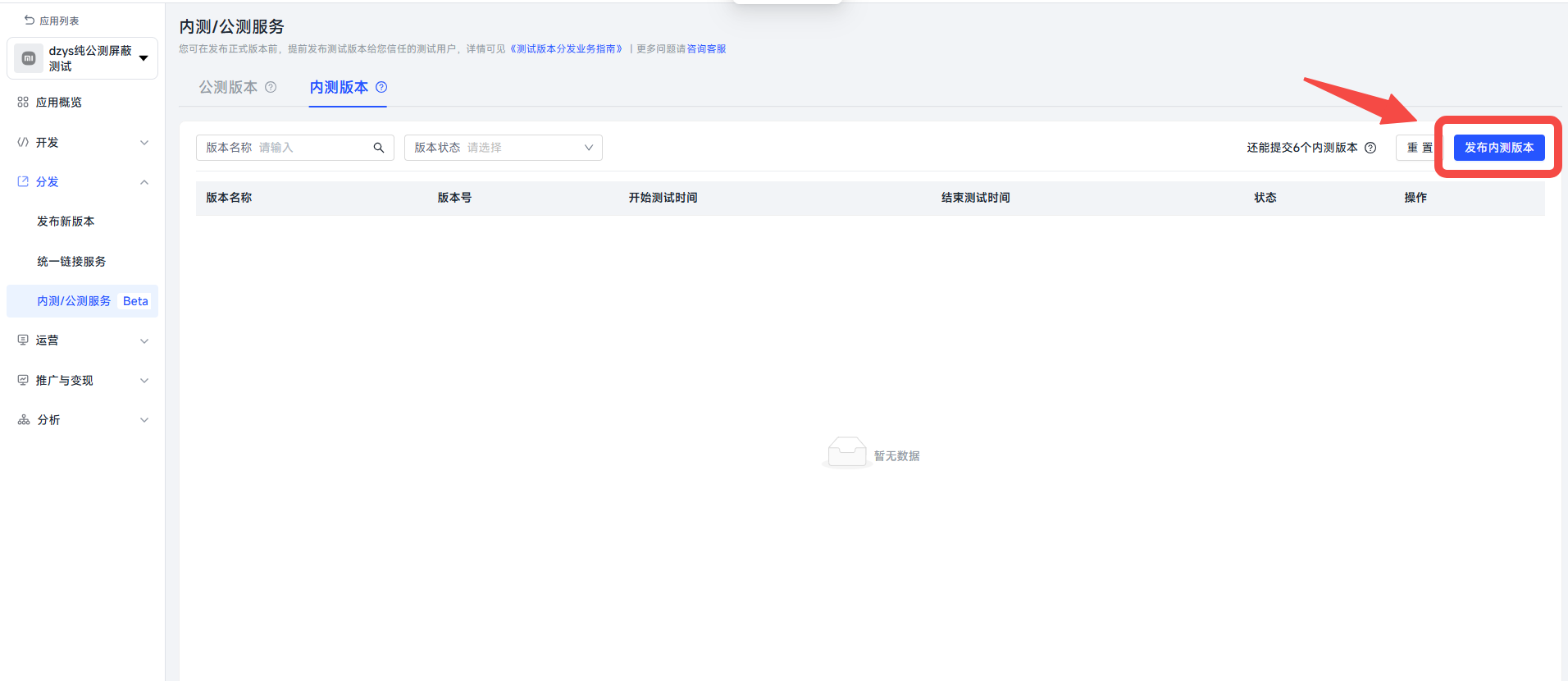Open the 版本状态 dropdown
1568x681 pixels.
coord(504,148)
